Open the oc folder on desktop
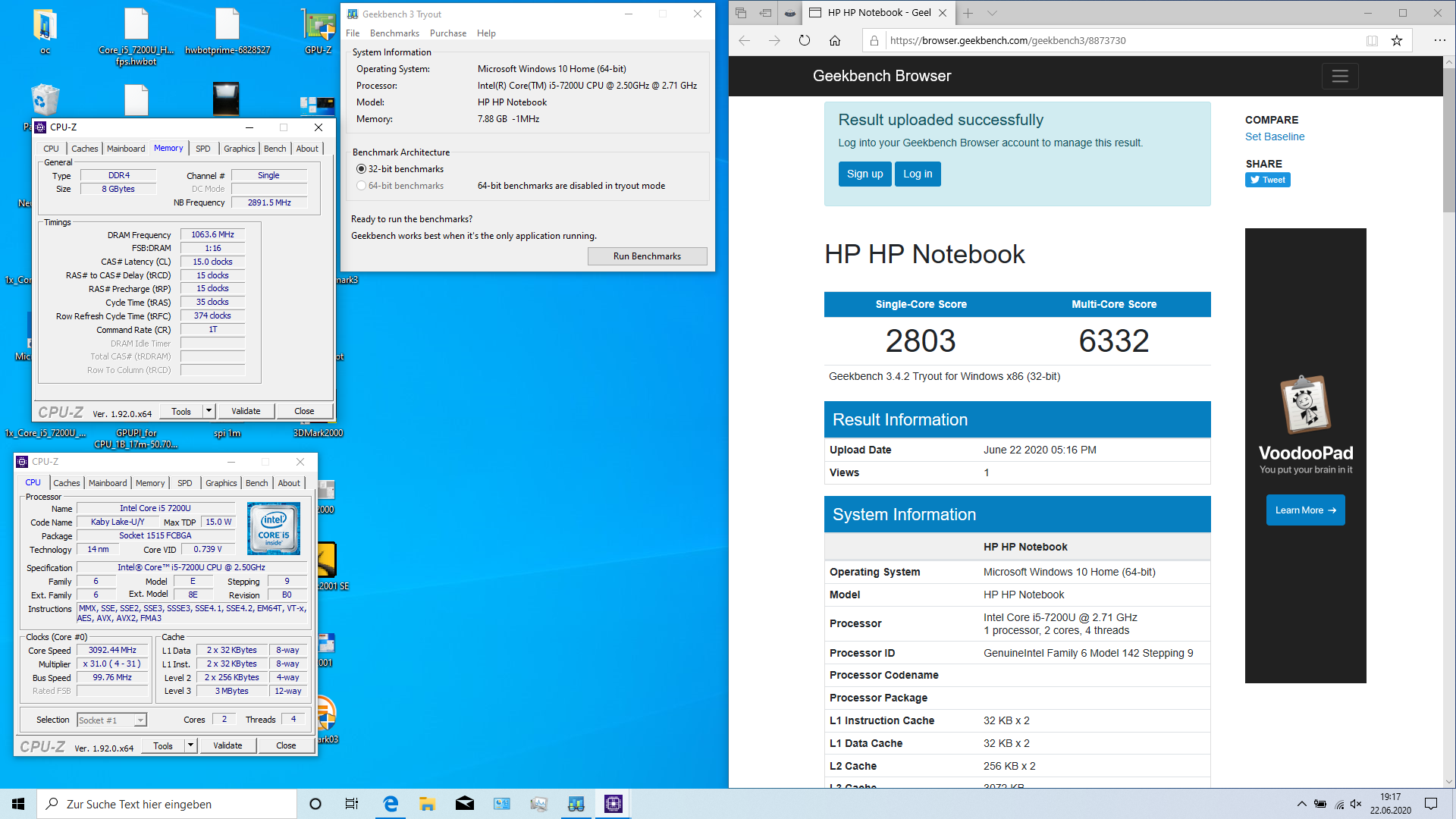The image size is (1456, 819). coord(45,32)
